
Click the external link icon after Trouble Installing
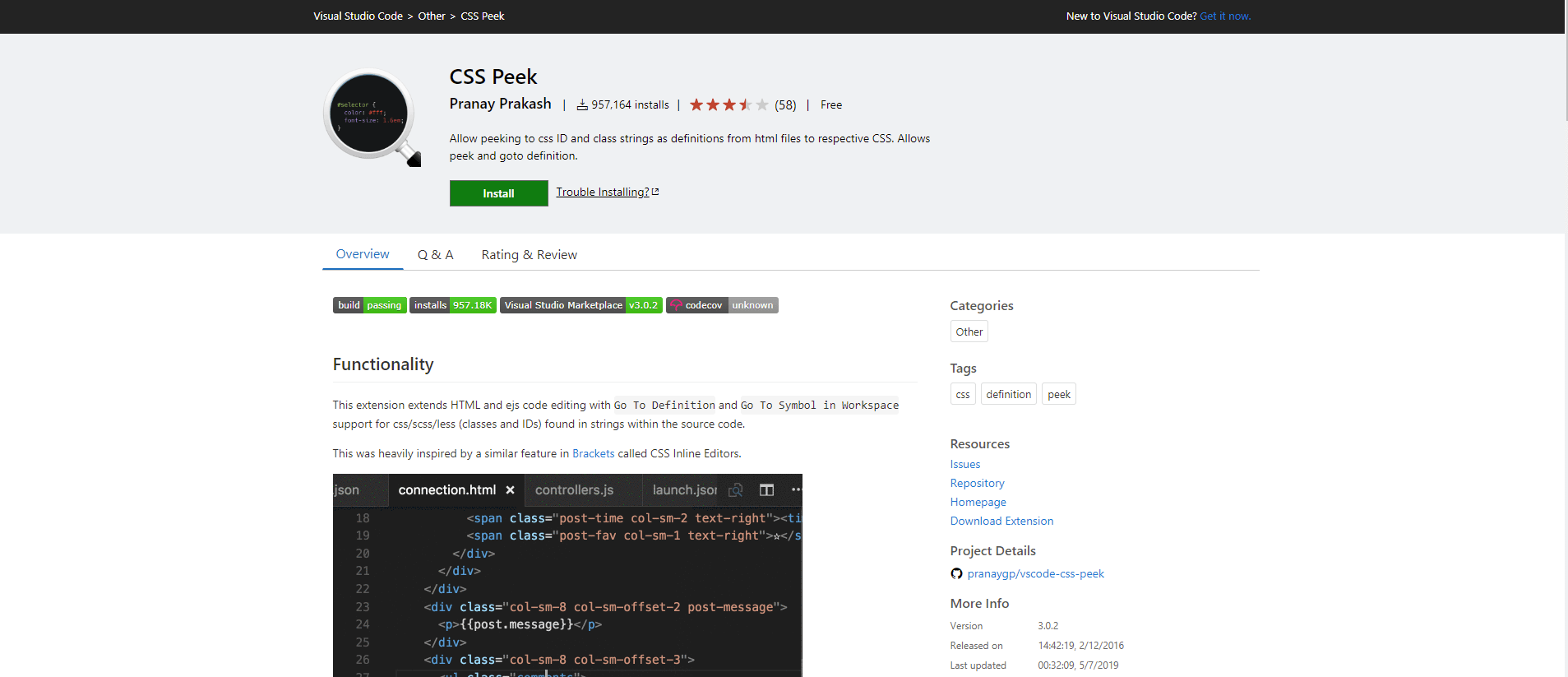click(x=655, y=192)
